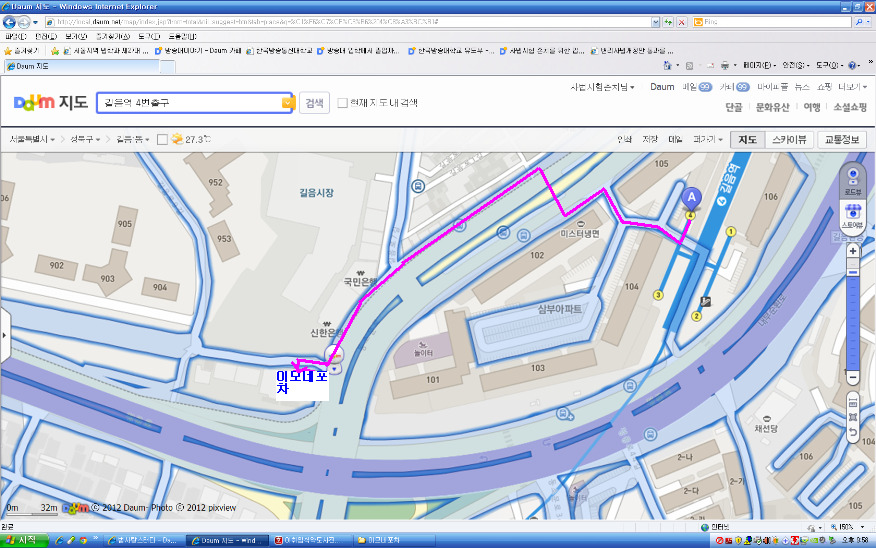The image size is (876, 548).
Task: Open the 더보기 services dropdown
Action: [853, 87]
